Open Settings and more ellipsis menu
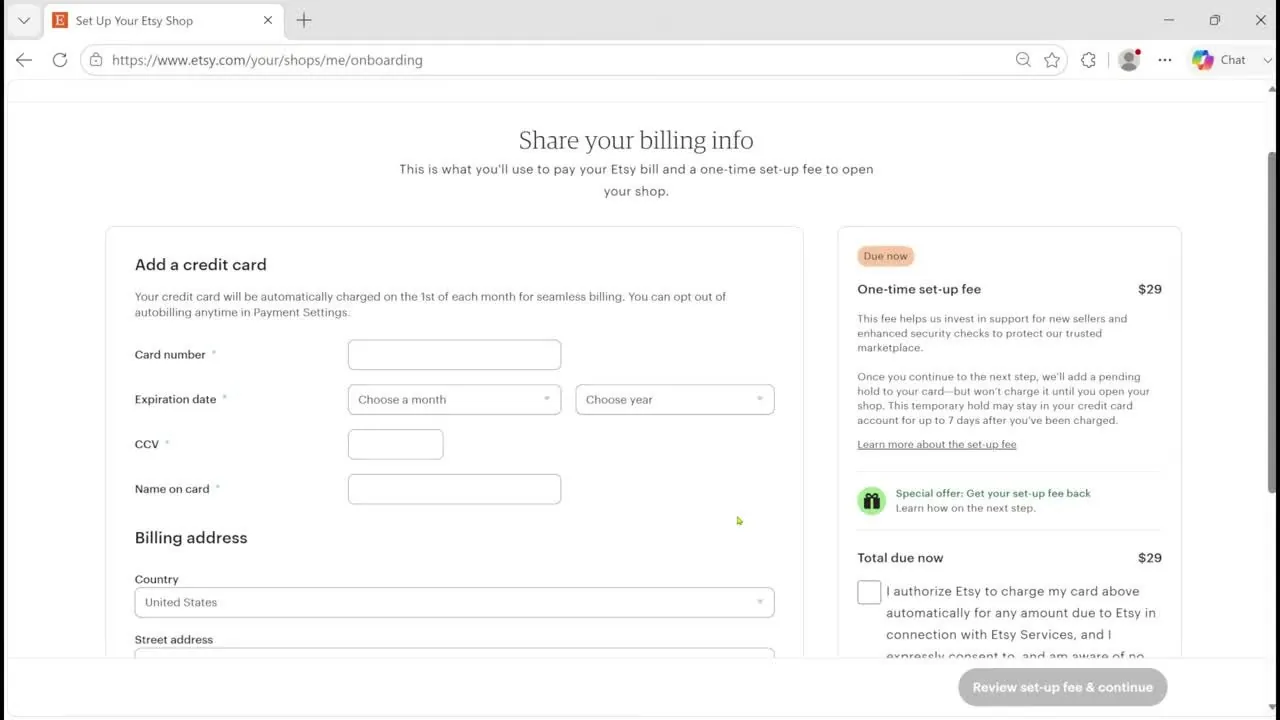Screen dimensions: 1280x720 click(x=1165, y=60)
